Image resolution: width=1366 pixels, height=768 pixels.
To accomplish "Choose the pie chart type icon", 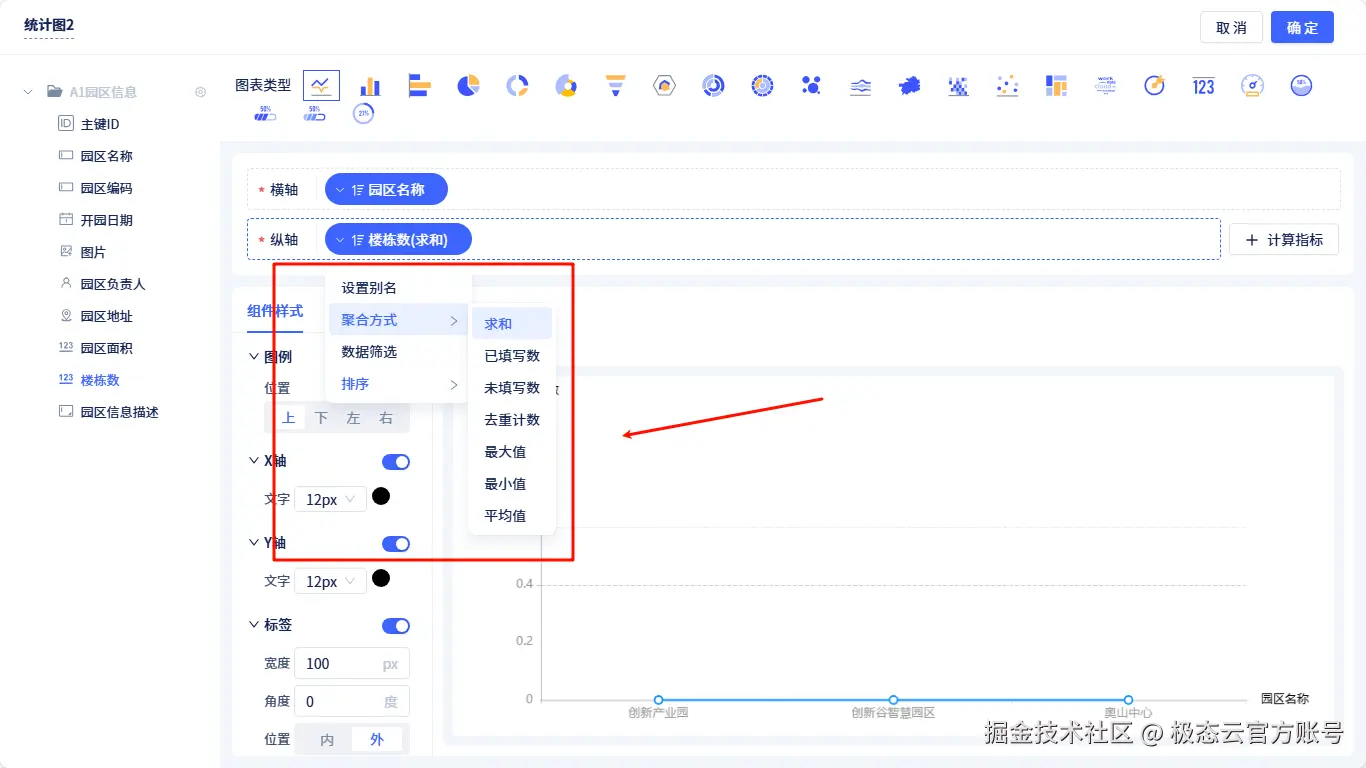I will pyautogui.click(x=468, y=86).
